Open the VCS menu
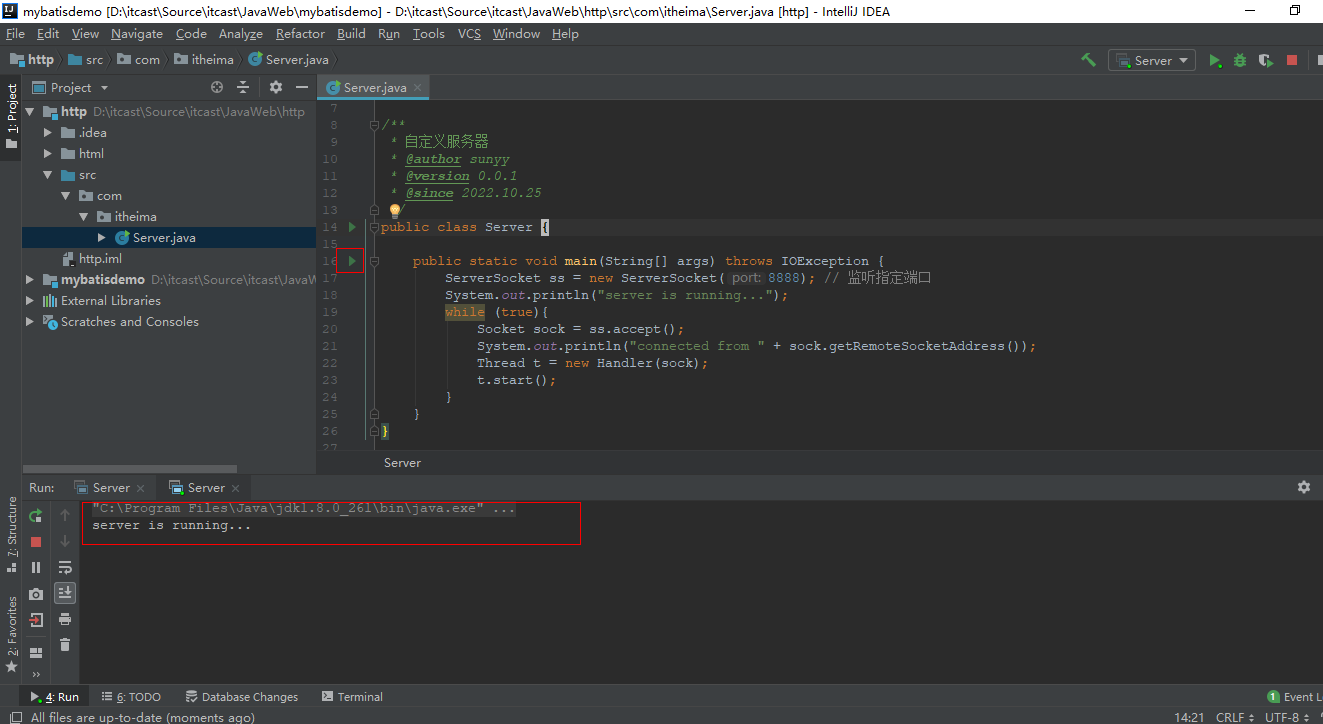Viewport: 1323px width, 724px height. [469, 34]
